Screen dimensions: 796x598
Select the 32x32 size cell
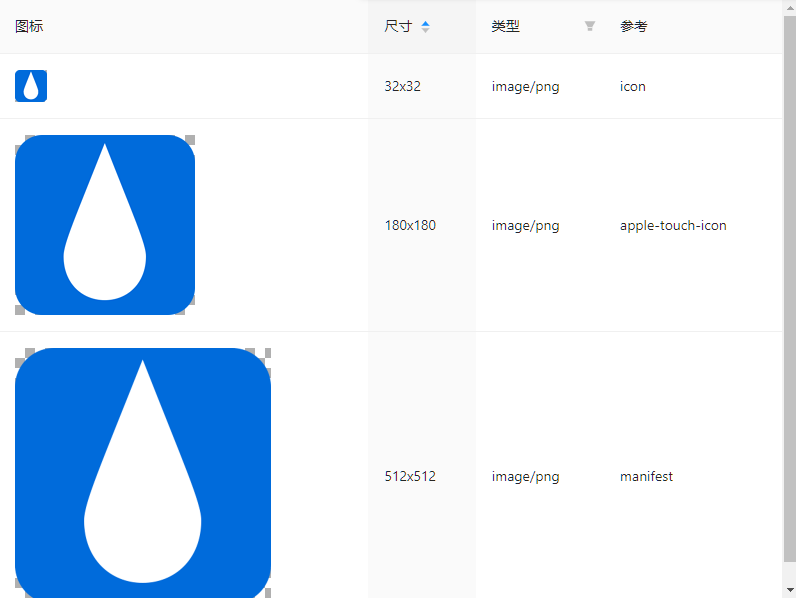pos(403,87)
